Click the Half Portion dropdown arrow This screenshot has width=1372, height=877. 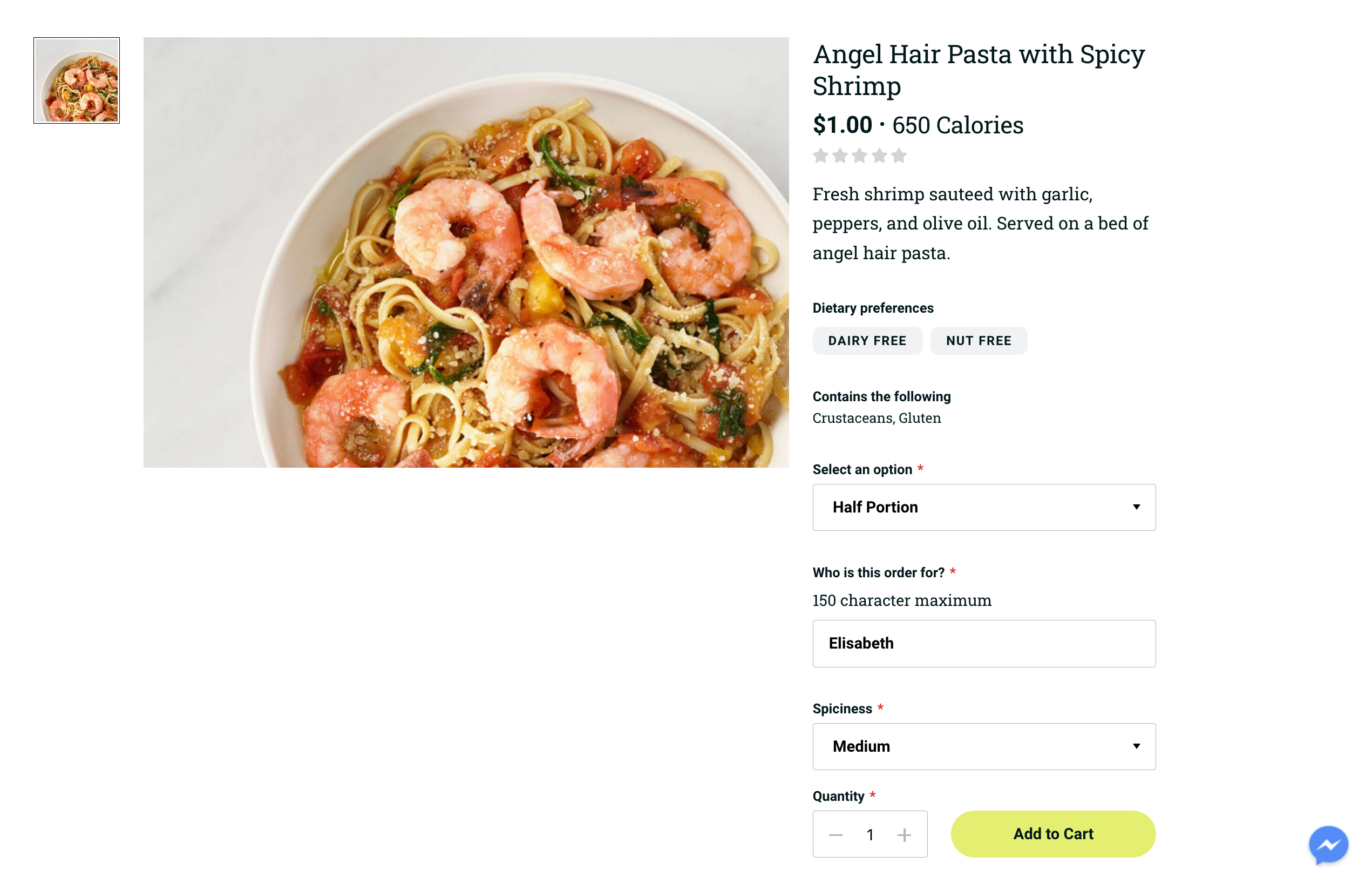[1137, 507]
